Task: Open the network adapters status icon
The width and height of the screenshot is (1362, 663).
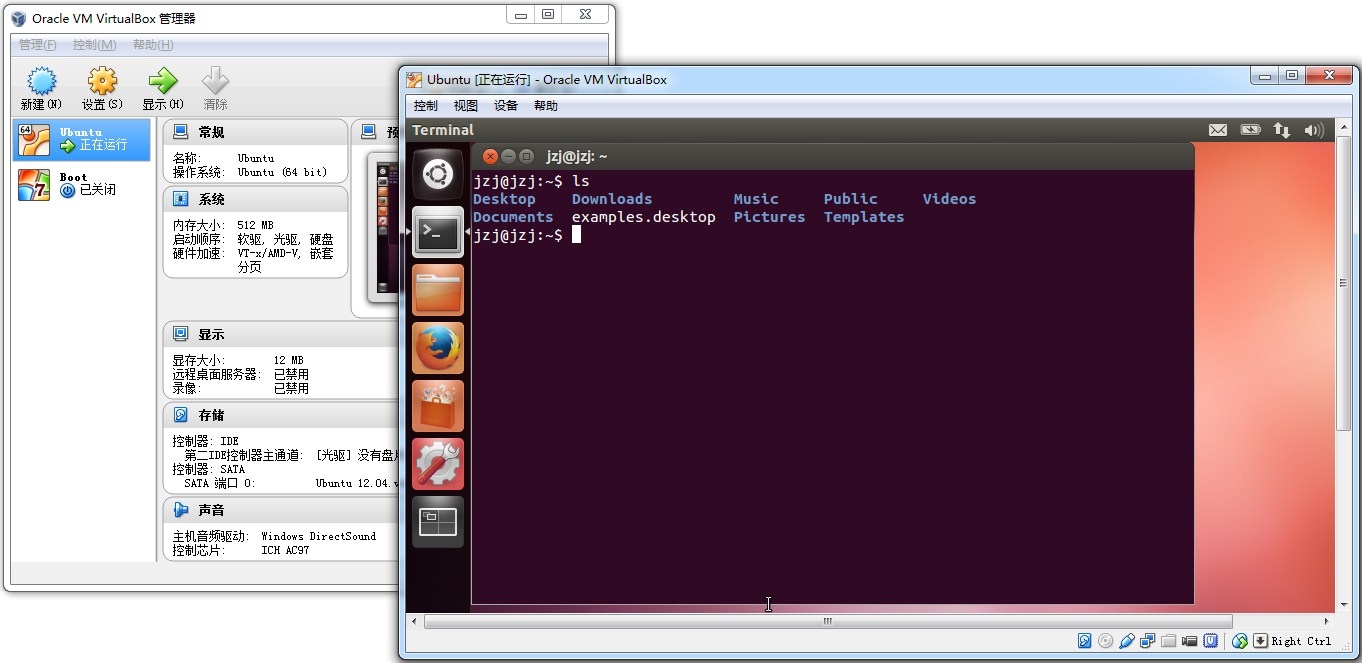Action: [x=1147, y=641]
